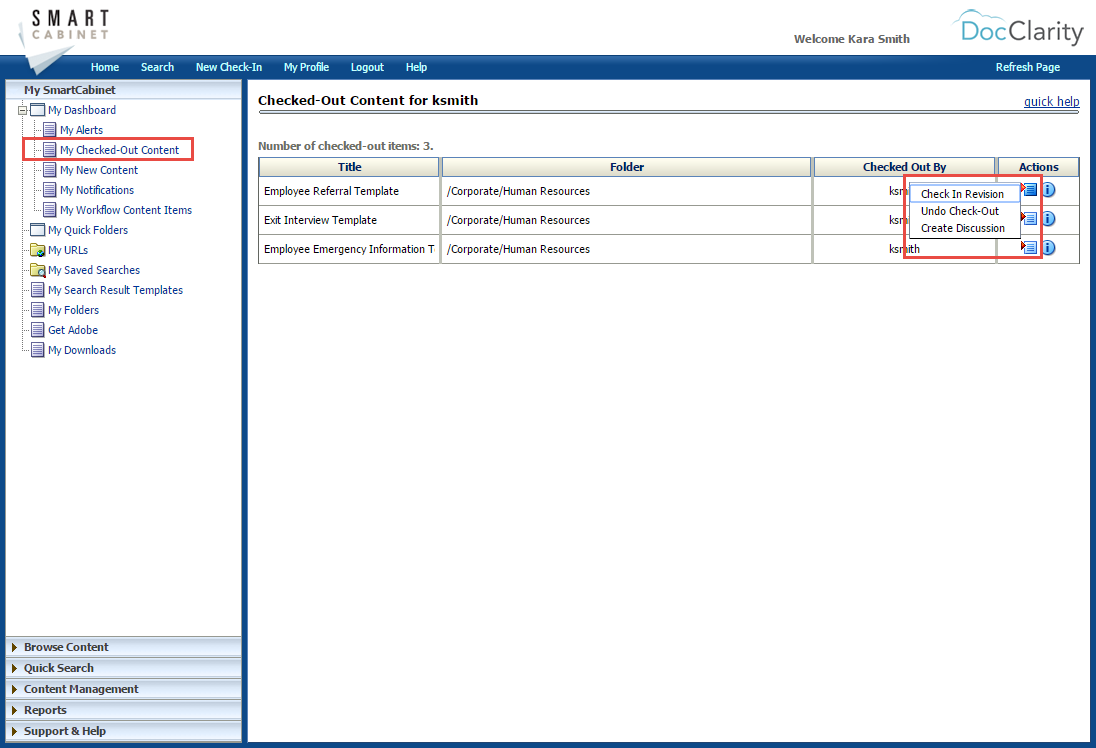
Task: Click the My Alerts document icon
Action: point(48,129)
